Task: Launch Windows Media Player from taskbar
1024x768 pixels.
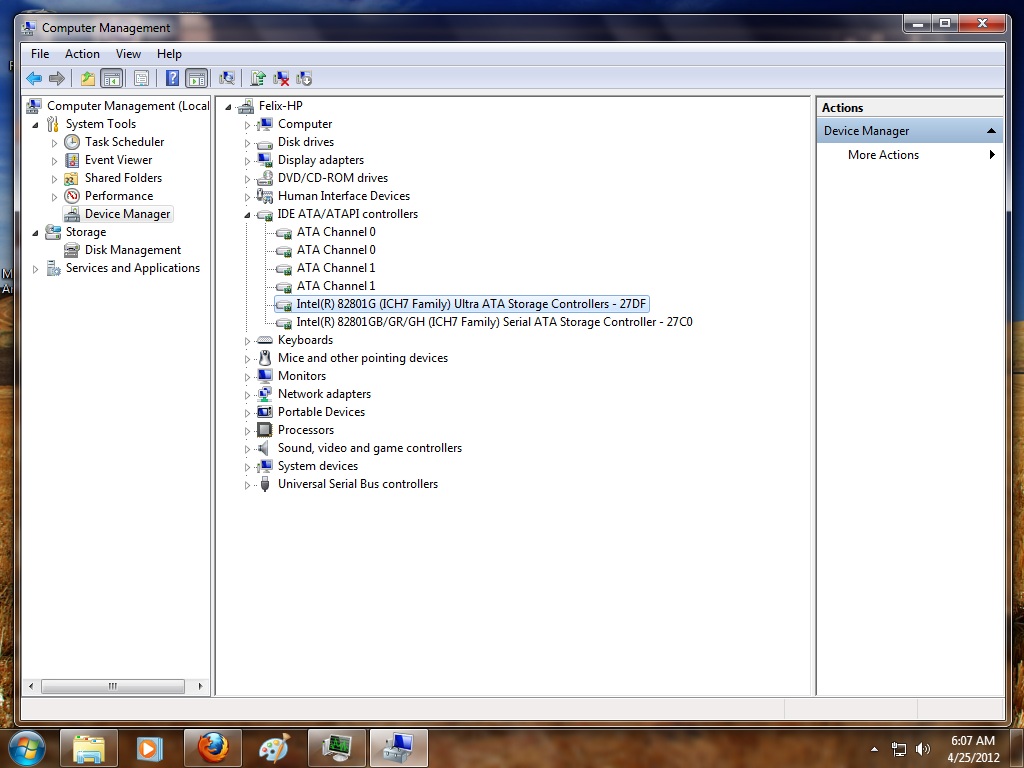Action: (x=150, y=748)
